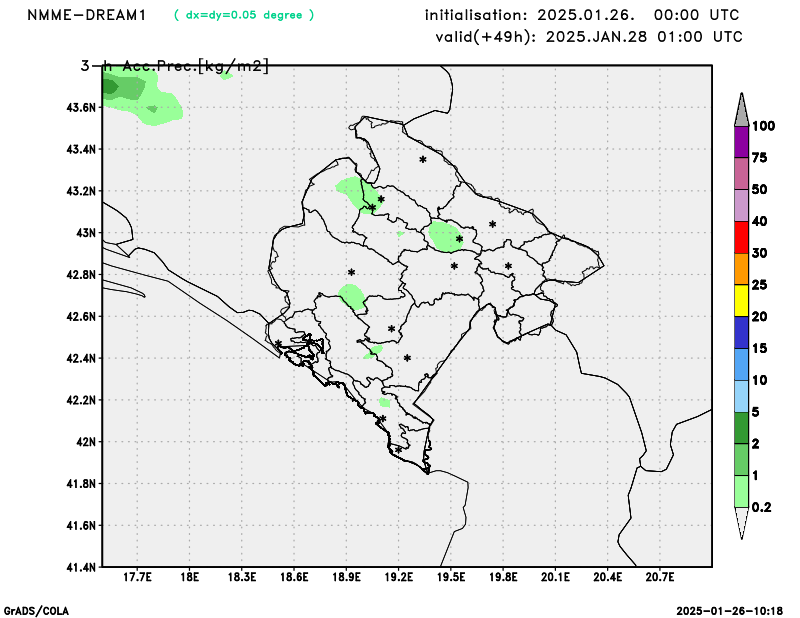Click the '00:00 UTC' initialisation time

[696, 15]
